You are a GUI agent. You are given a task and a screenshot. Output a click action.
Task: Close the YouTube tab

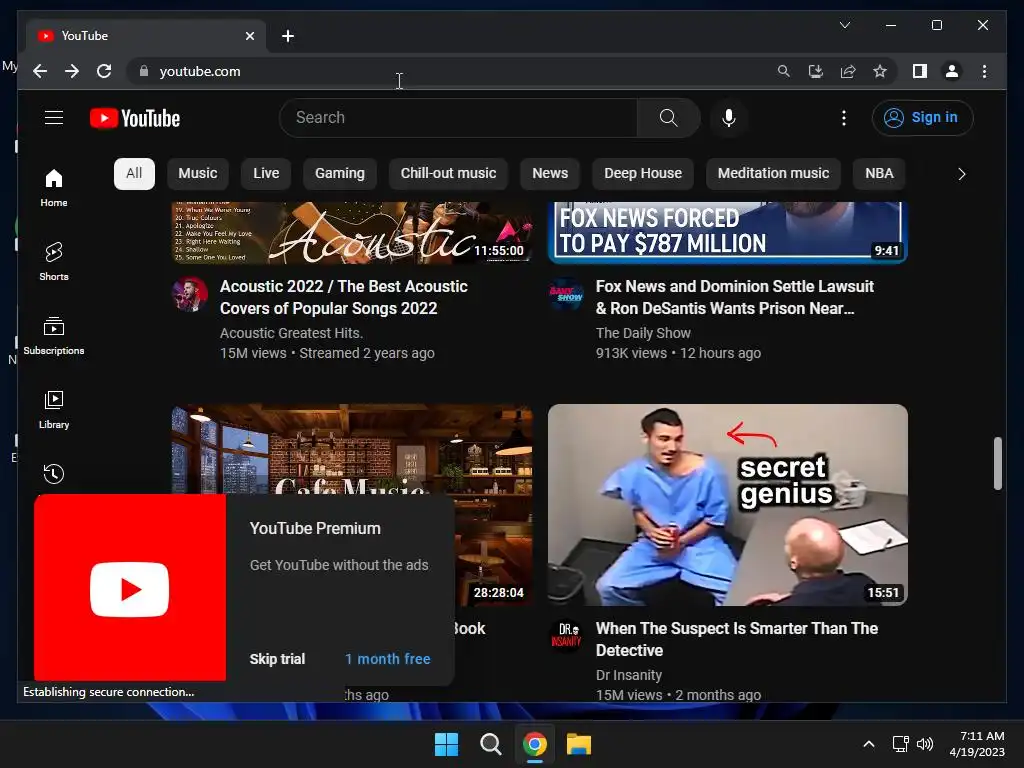click(249, 36)
